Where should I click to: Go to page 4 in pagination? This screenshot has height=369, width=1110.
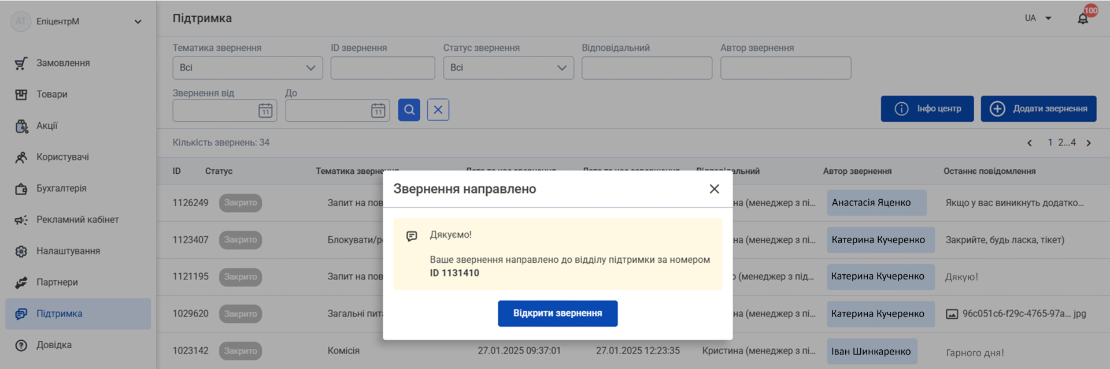(1074, 143)
